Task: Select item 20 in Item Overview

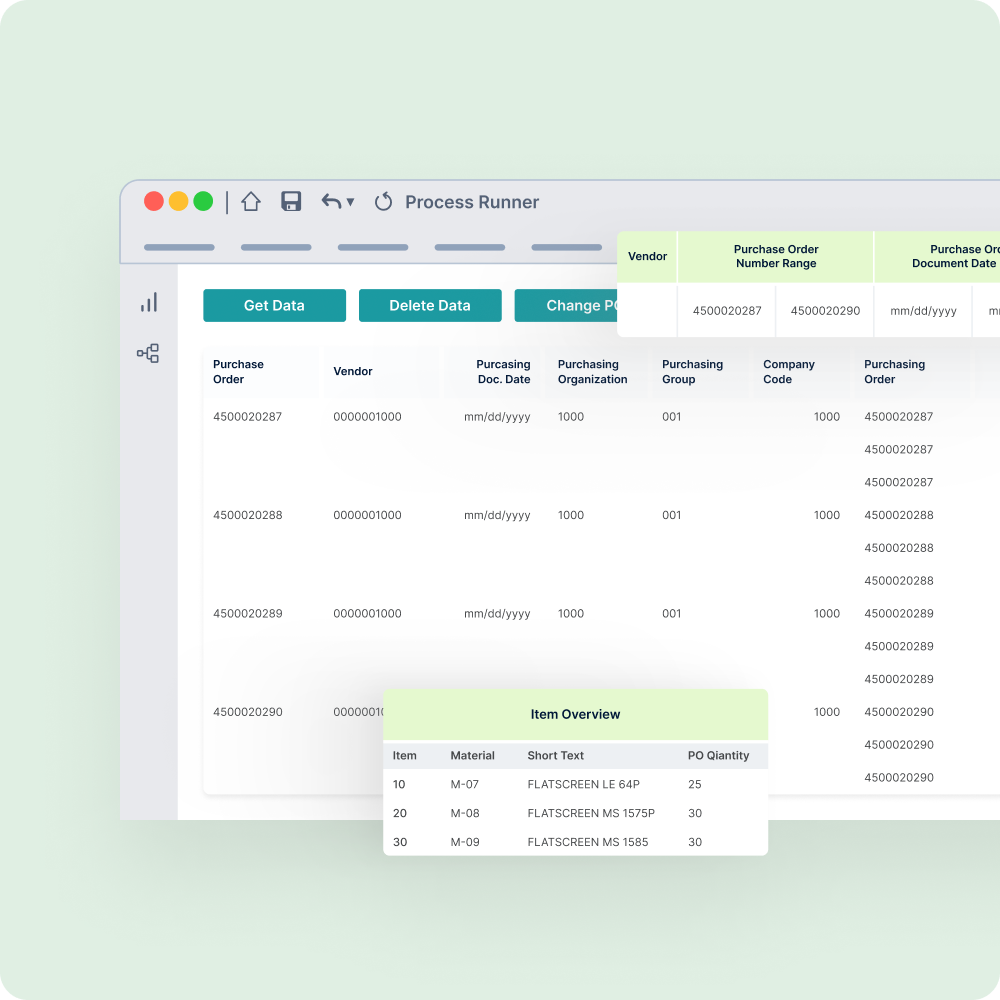Action: (400, 813)
